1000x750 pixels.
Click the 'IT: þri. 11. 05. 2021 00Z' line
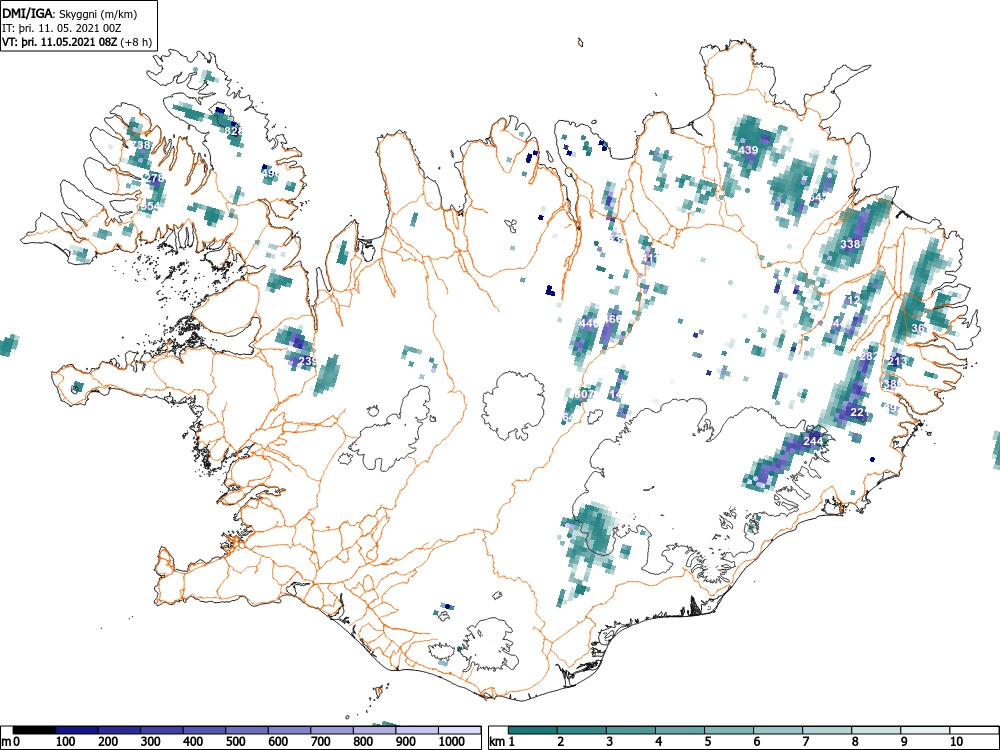click(x=62, y=28)
